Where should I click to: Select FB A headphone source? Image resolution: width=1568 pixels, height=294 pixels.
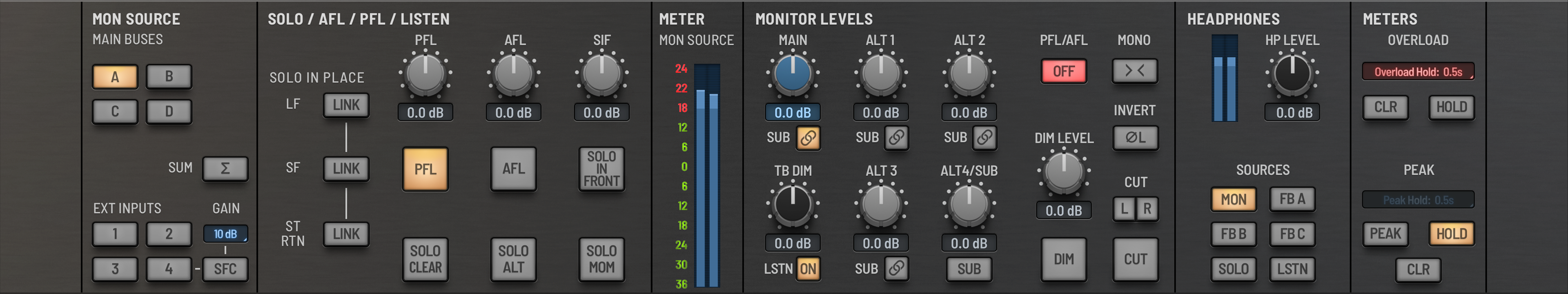(1292, 199)
